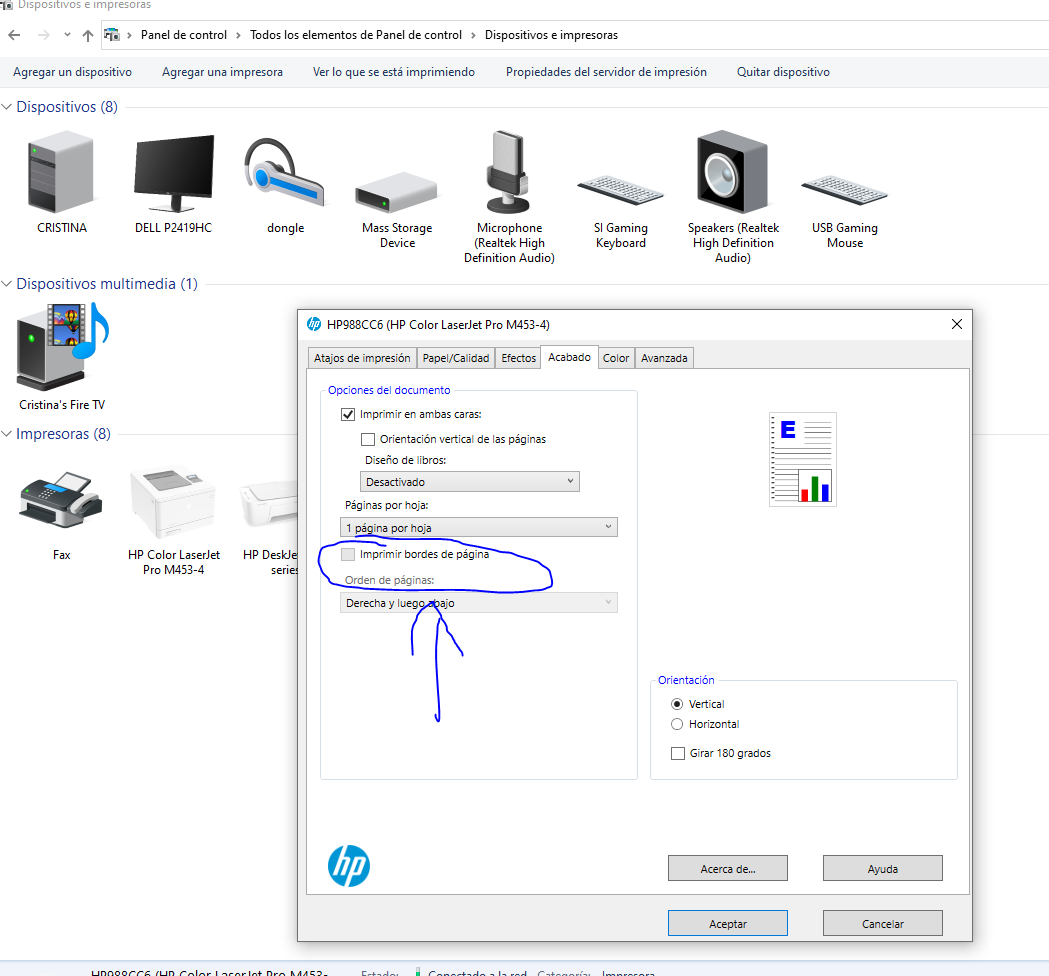Collapse the Dispositivos (8) section
This screenshot has width=1049, height=976.
click(x=7, y=107)
